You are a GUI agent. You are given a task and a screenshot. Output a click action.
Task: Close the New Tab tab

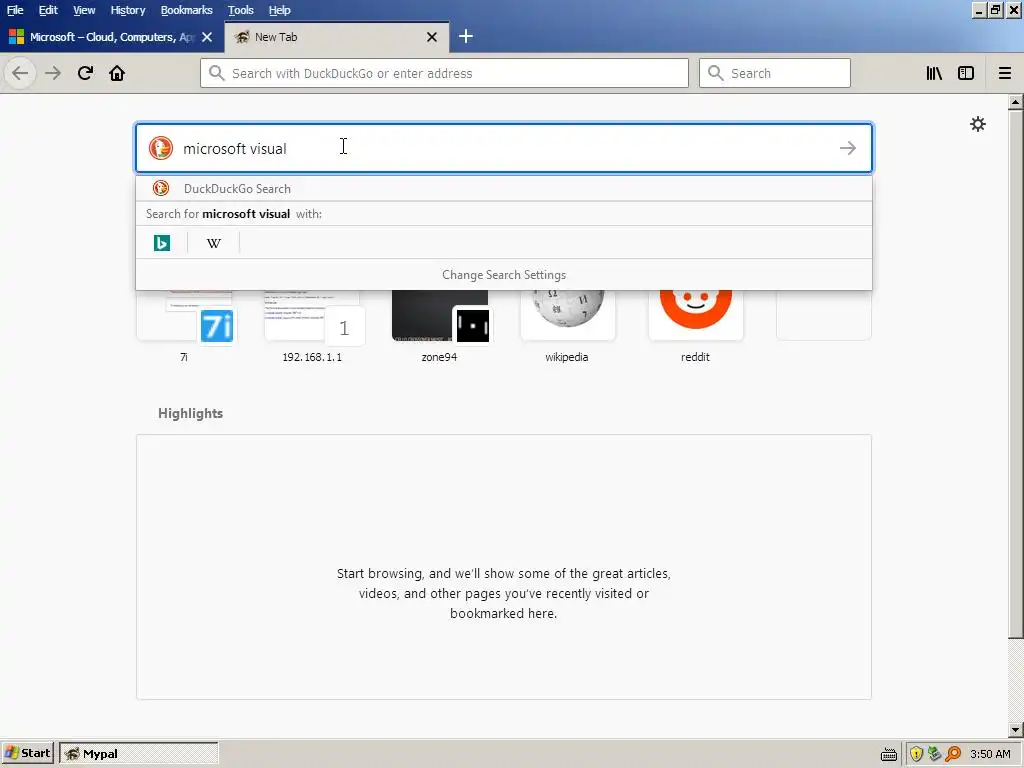[x=432, y=37]
